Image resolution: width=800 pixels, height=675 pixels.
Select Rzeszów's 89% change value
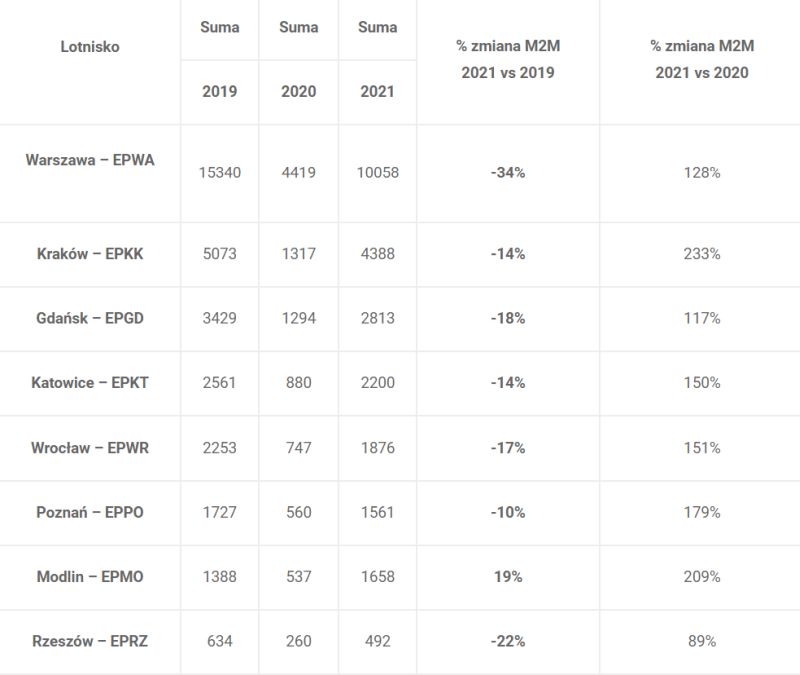coord(702,641)
